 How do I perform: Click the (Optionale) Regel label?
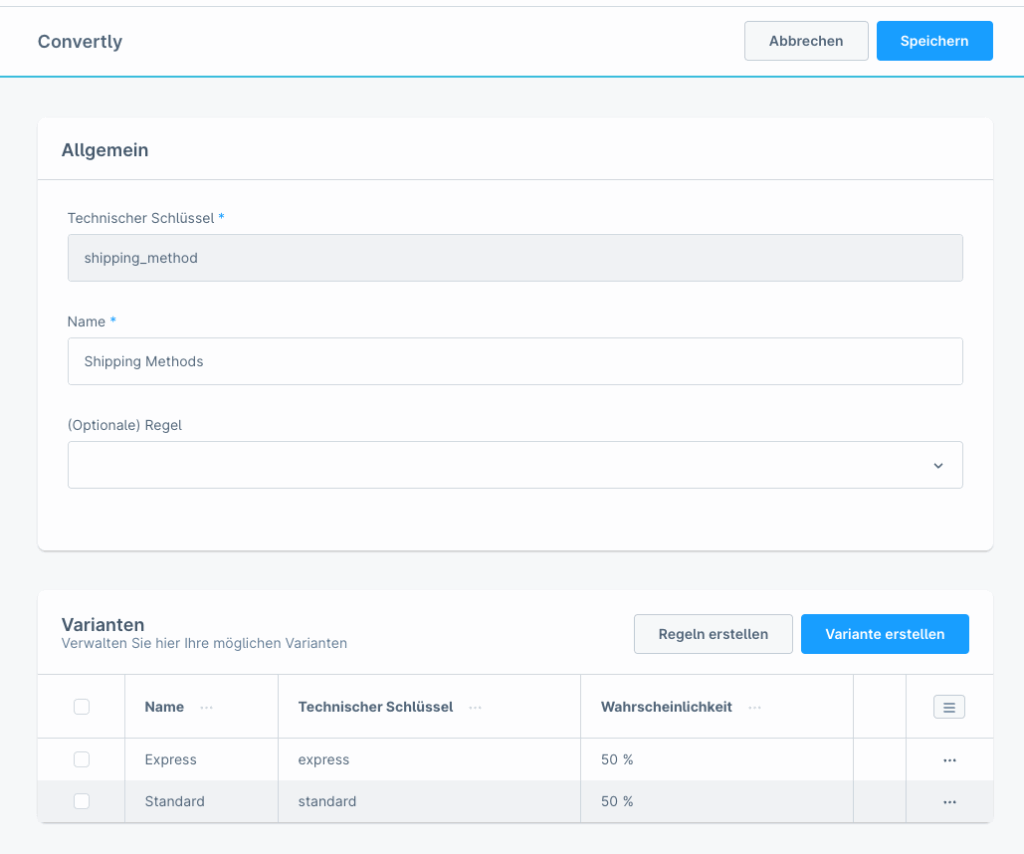coord(124,425)
